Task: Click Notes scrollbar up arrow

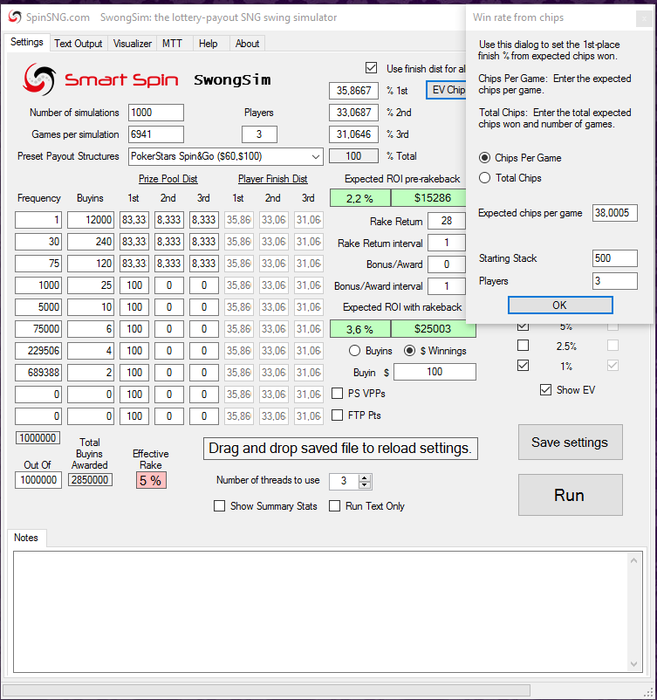Action: [634, 560]
